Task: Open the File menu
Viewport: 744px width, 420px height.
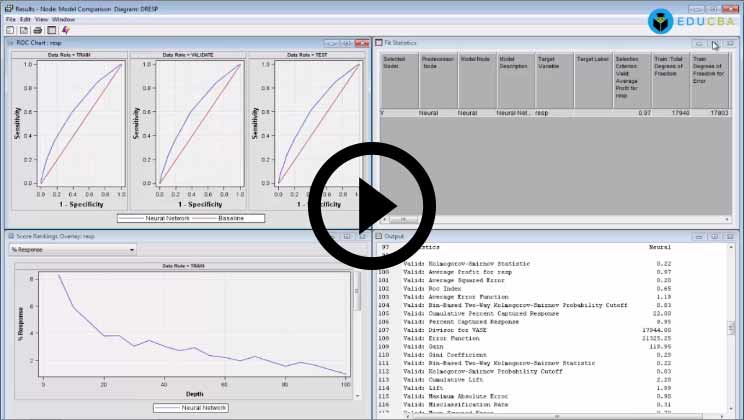Action: pyautogui.click(x=10, y=19)
